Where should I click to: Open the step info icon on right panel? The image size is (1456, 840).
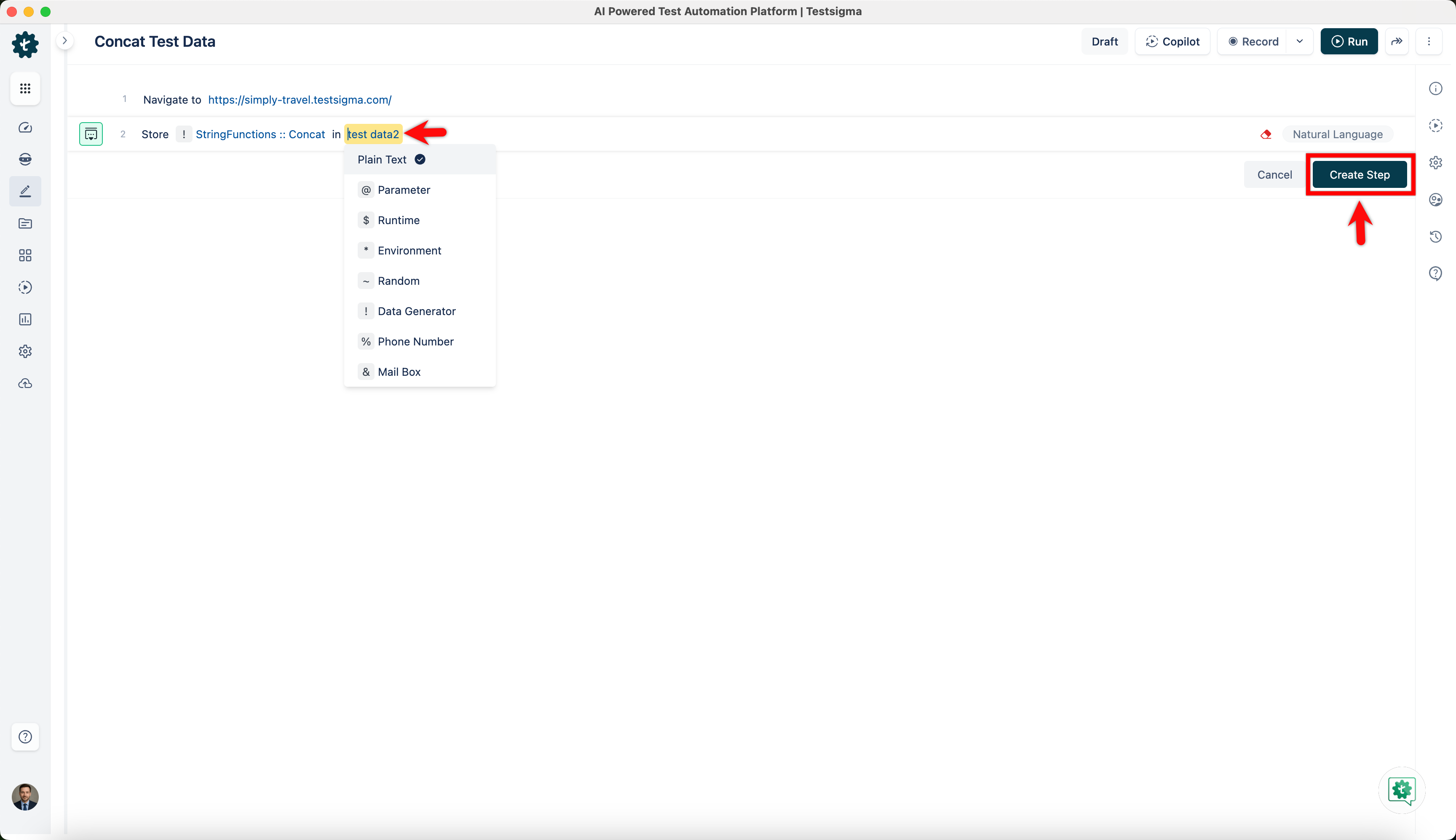coord(1435,88)
